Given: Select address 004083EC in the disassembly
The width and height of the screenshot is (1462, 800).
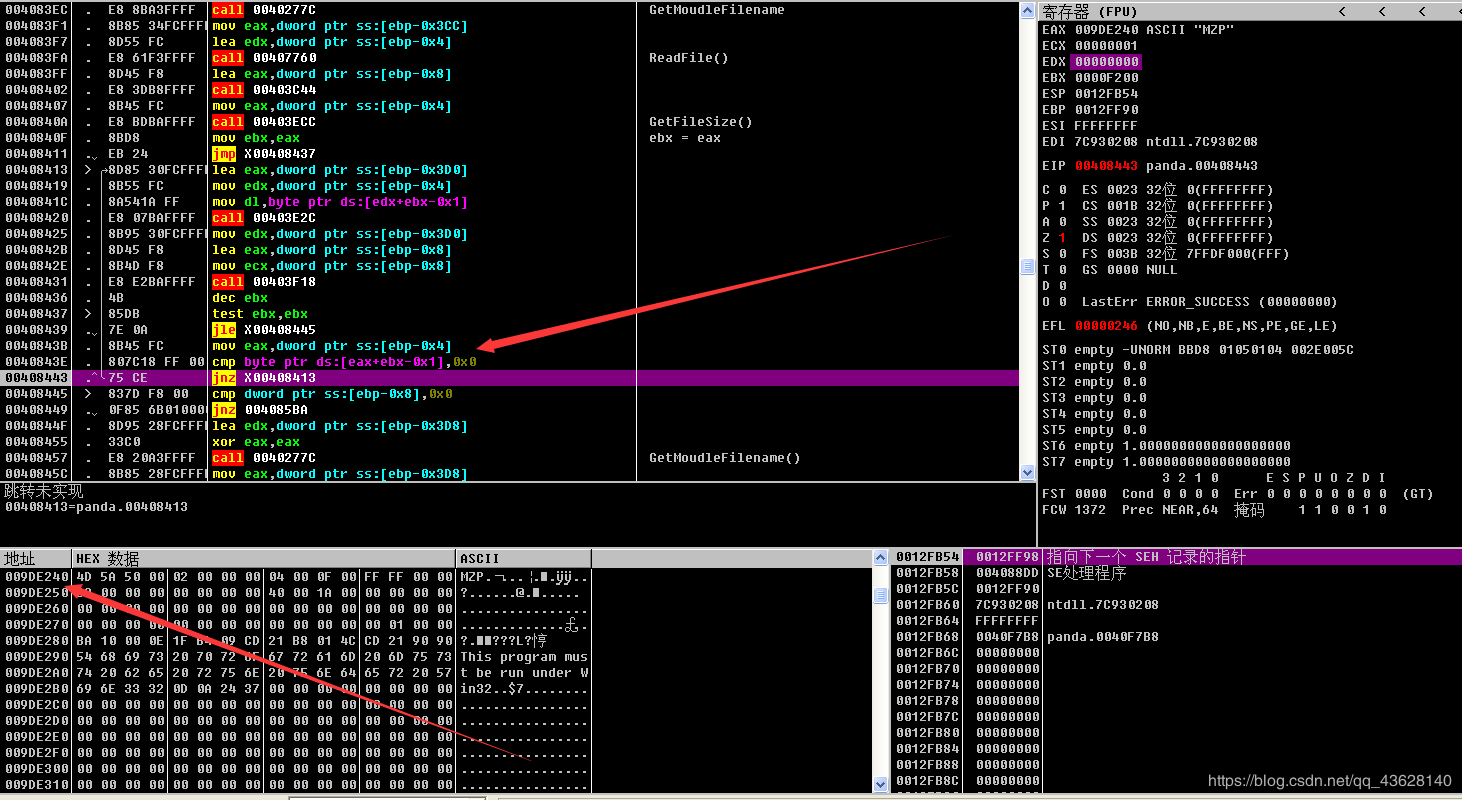Looking at the screenshot, I should pyautogui.click(x=36, y=10).
